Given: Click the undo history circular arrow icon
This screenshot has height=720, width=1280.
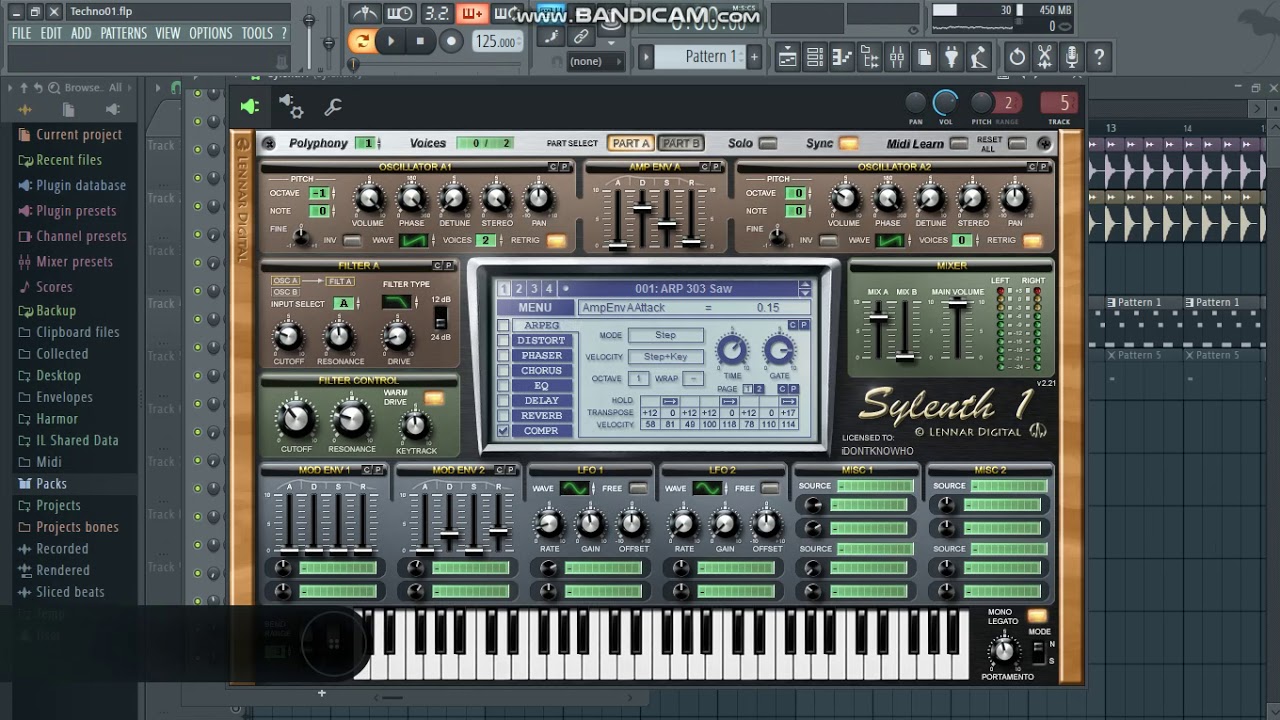Looking at the screenshot, I should coord(1017,57).
